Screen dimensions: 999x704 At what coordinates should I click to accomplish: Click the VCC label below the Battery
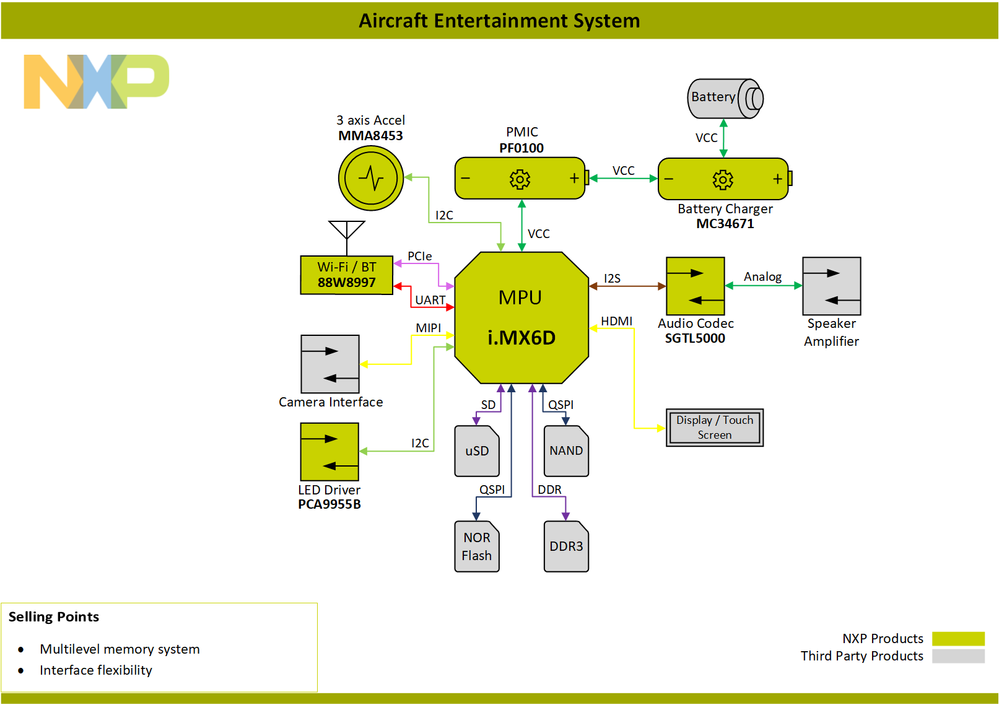(x=706, y=138)
